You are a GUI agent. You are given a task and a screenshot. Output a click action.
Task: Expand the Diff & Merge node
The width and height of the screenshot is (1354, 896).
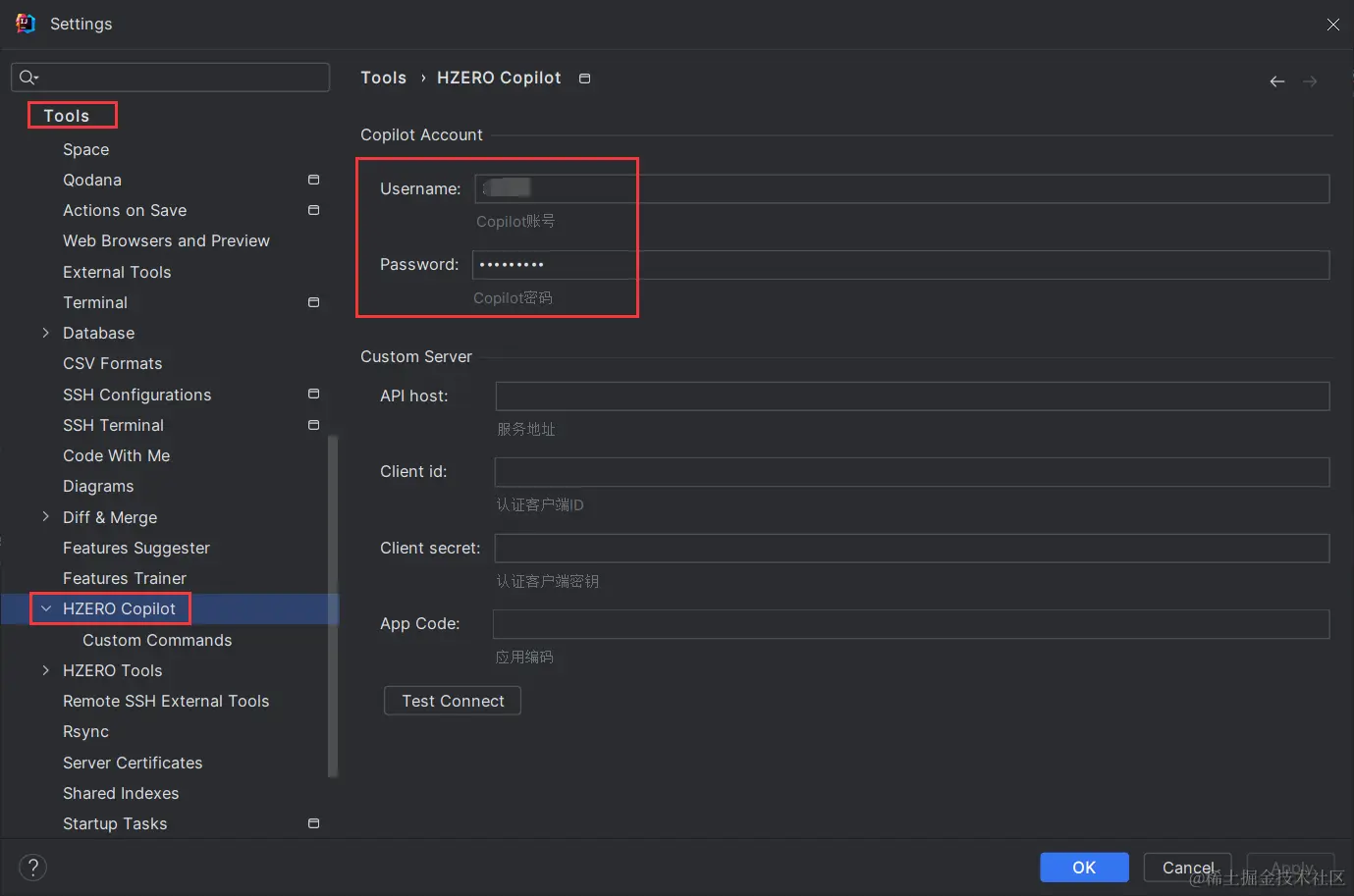click(x=45, y=517)
